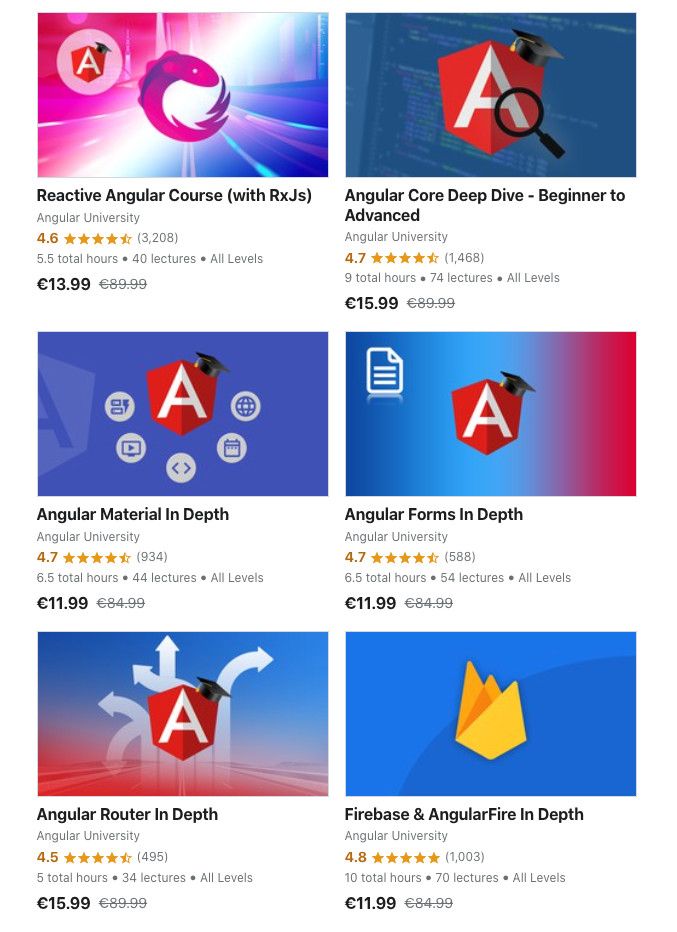Viewport: 677px width, 932px height.
Task: Open 'Angular Core Deep Dive' title link
Action: pos(484,205)
